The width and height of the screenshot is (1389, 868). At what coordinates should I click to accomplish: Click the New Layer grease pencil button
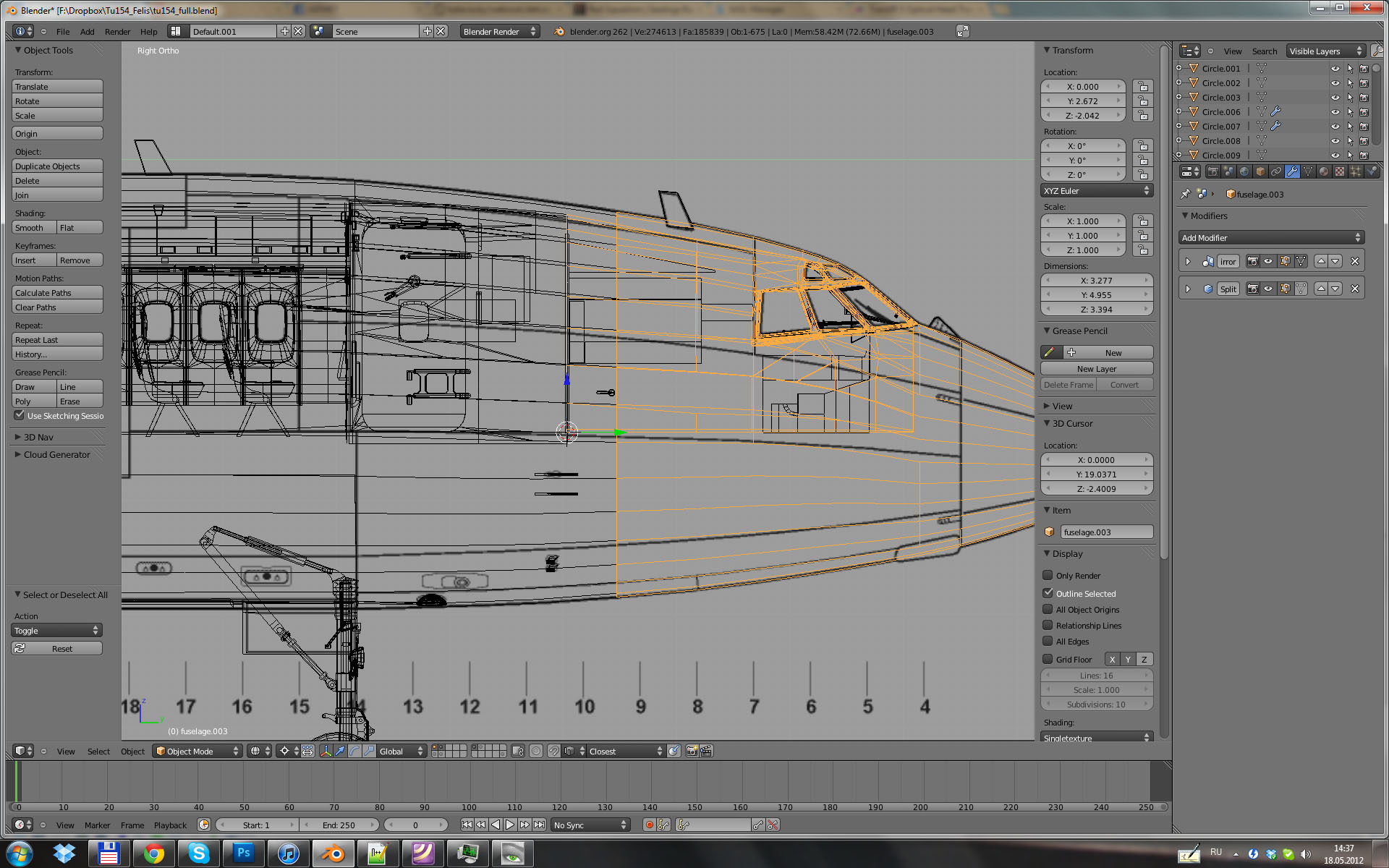coord(1097,369)
